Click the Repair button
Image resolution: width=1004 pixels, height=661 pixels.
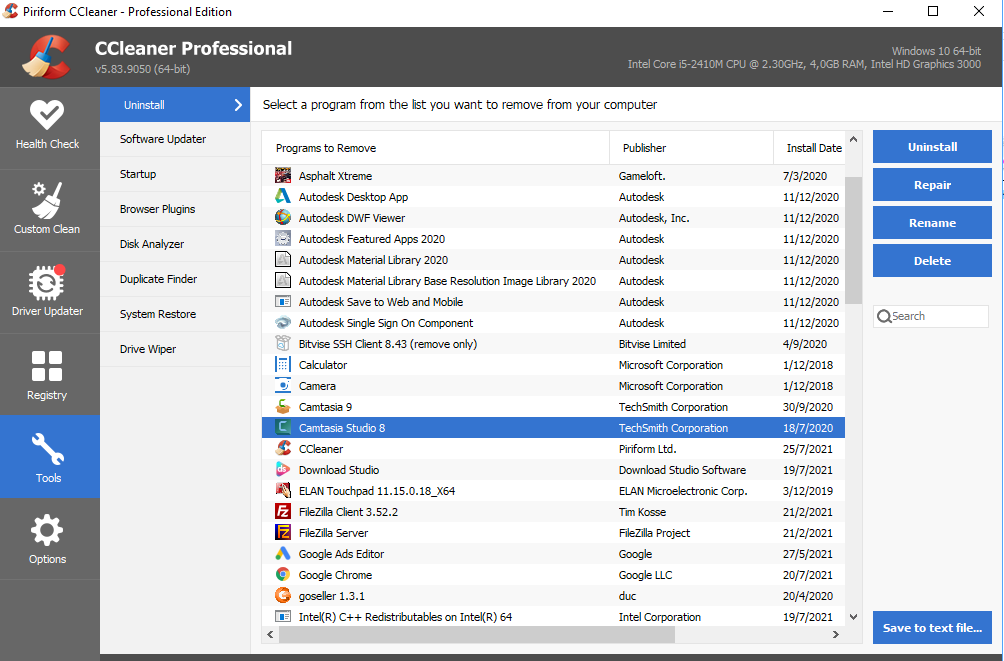point(932,184)
